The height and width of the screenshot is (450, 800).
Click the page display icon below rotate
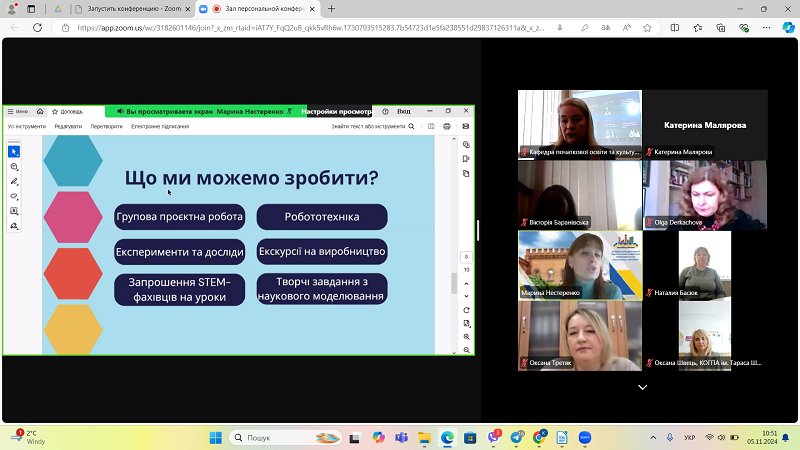(466, 323)
